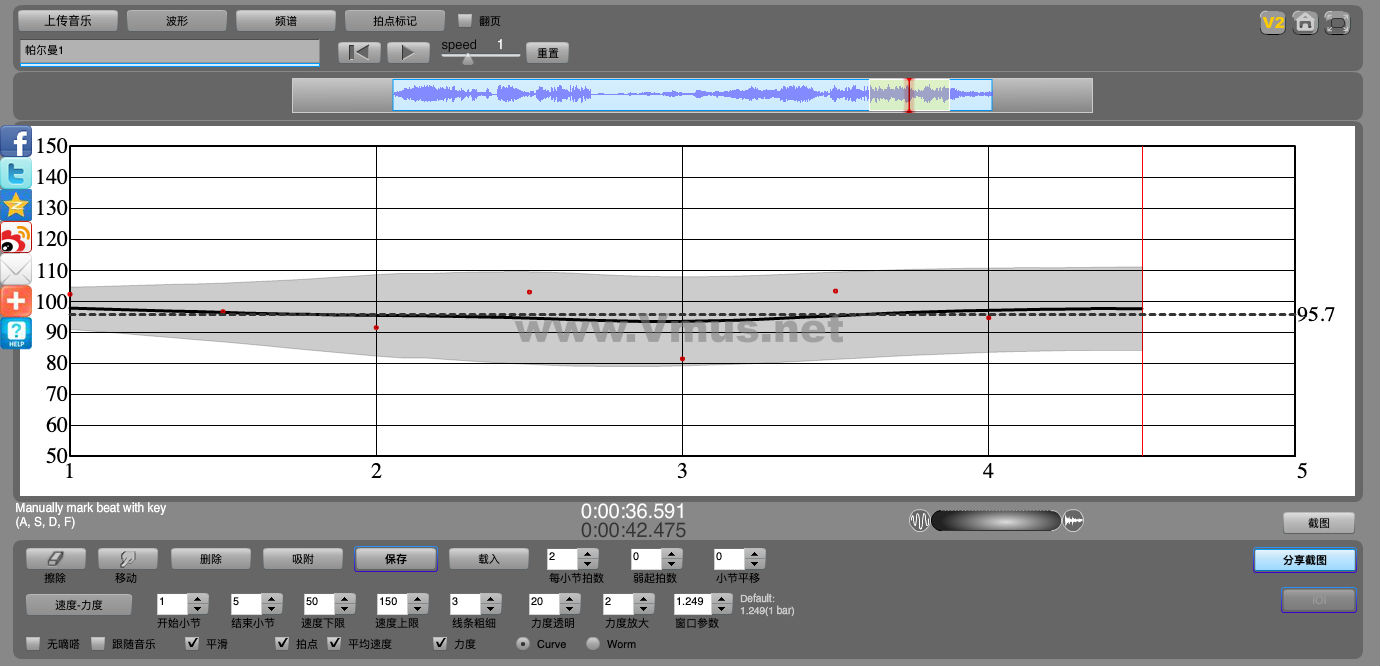The height and width of the screenshot is (666, 1380).
Task: Click the speed slider handle
Action: (467, 59)
